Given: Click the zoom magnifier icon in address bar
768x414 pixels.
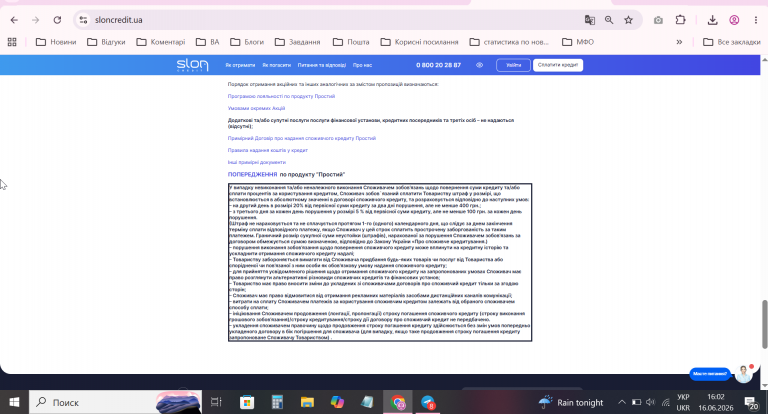Looking at the screenshot, I should pyautogui.click(x=609, y=20).
